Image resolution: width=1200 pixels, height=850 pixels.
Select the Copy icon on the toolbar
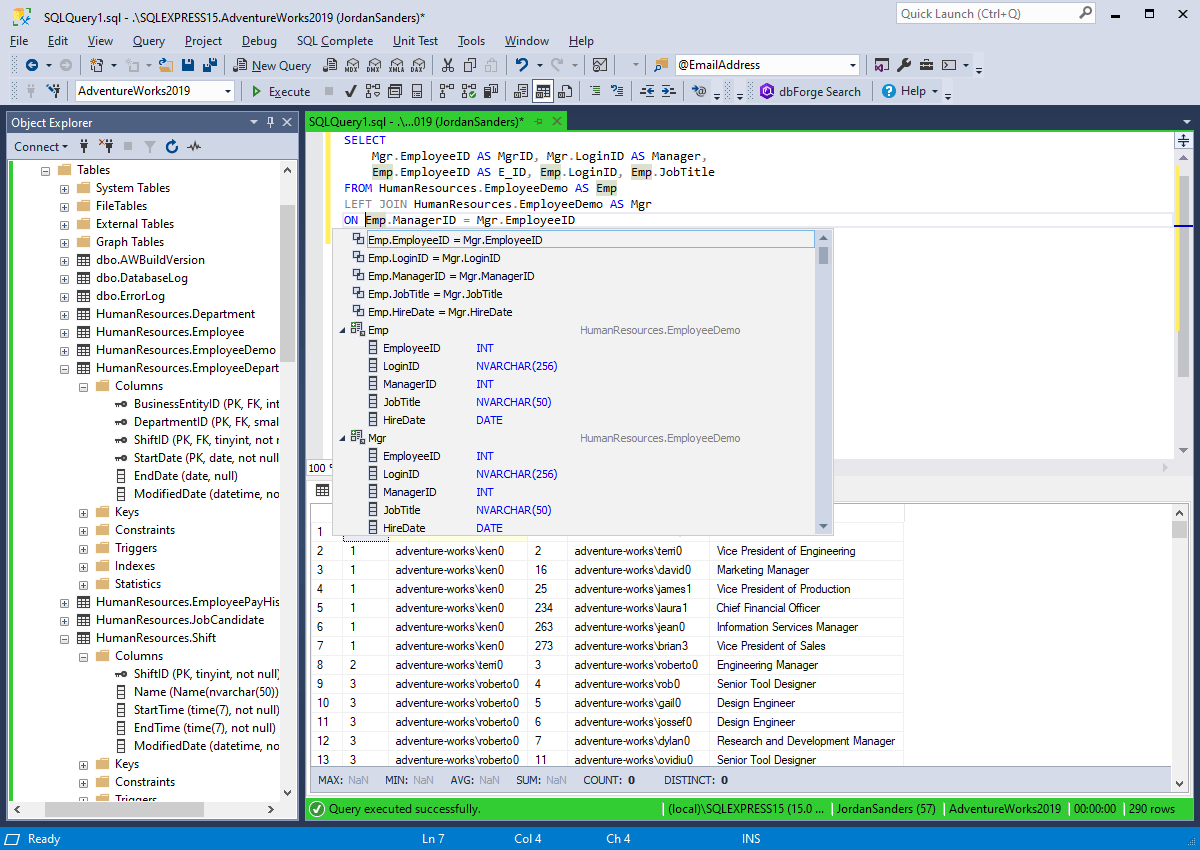[x=468, y=64]
